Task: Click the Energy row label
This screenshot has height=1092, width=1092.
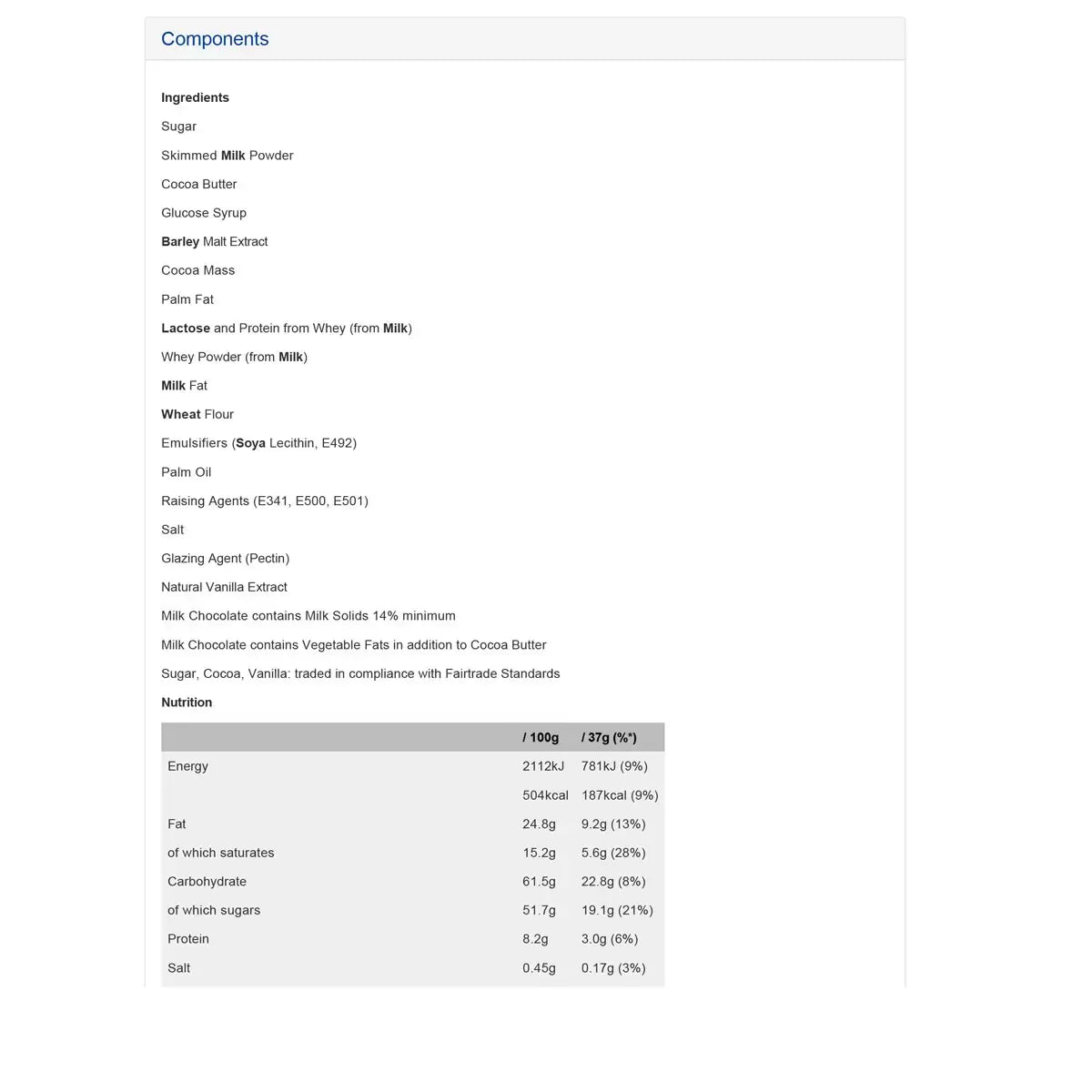Action: pyautogui.click(x=187, y=766)
